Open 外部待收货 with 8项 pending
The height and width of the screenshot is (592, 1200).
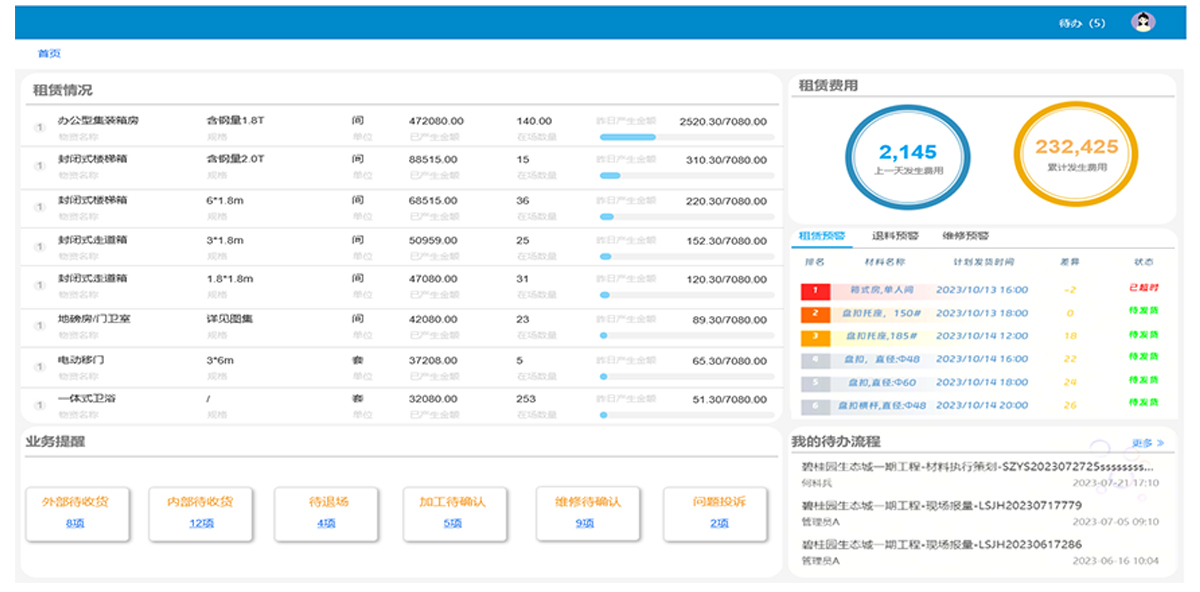(77, 522)
